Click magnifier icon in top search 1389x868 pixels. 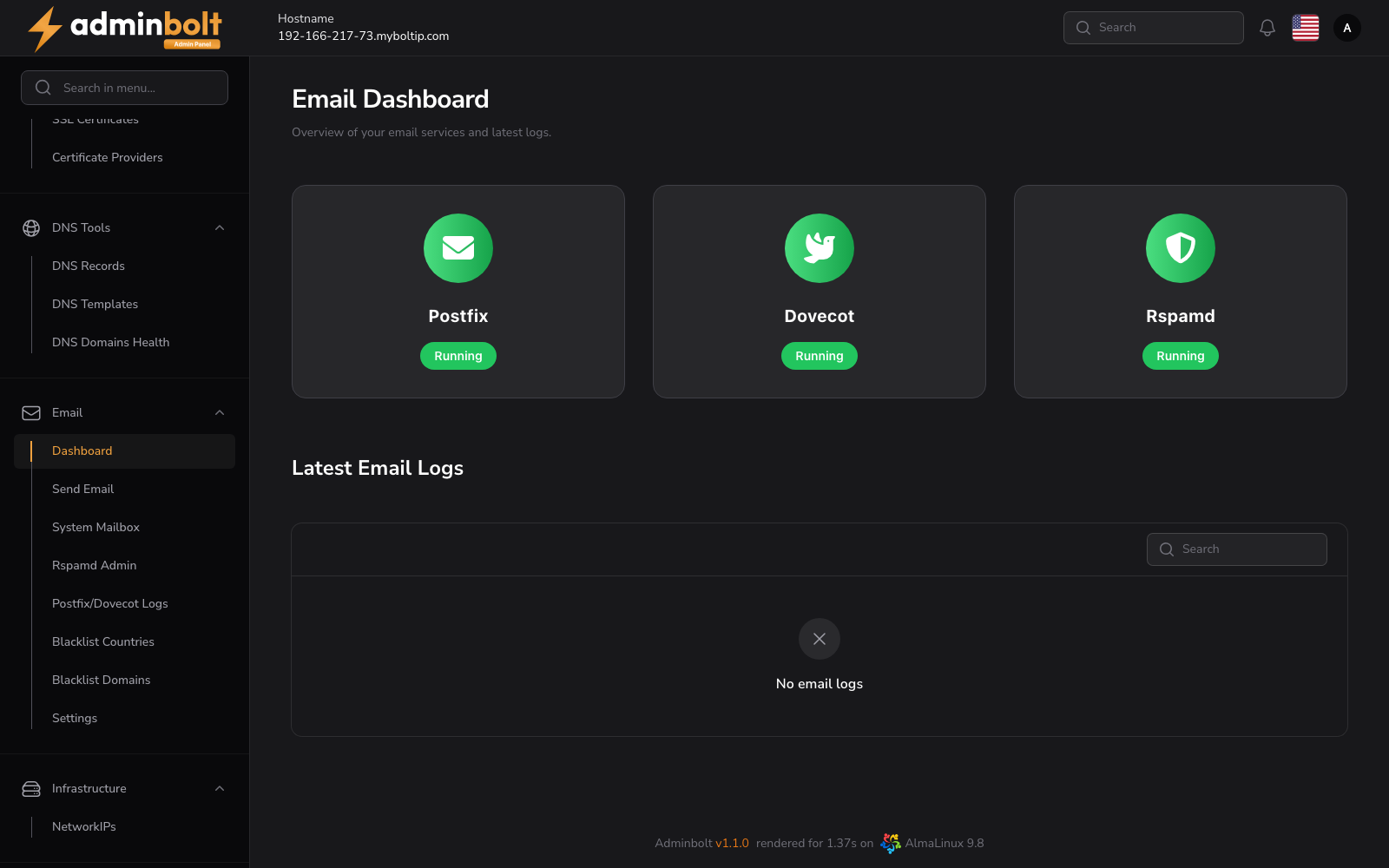[x=1083, y=28]
